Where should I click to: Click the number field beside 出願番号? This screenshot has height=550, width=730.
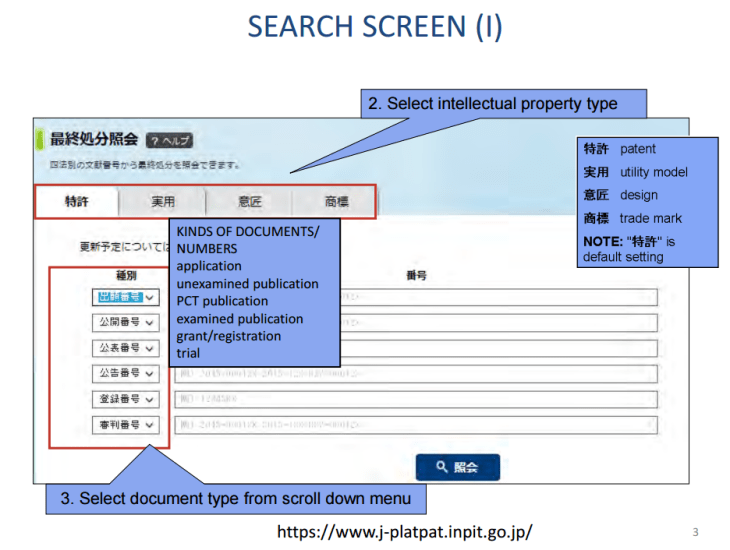(x=500, y=297)
